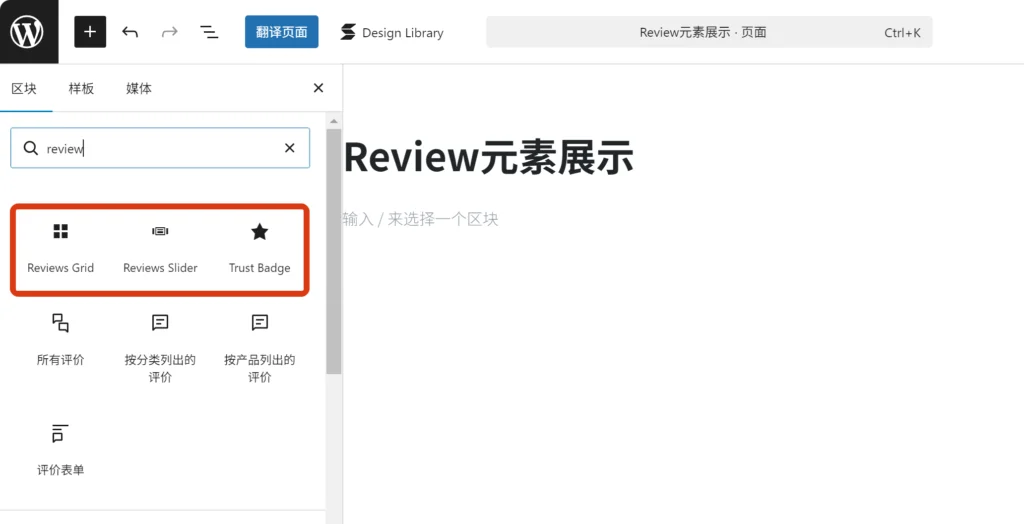Image resolution: width=1024 pixels, height=524 pixels.
Task: Open the document overview list view
Action: (x=209, y=32)
